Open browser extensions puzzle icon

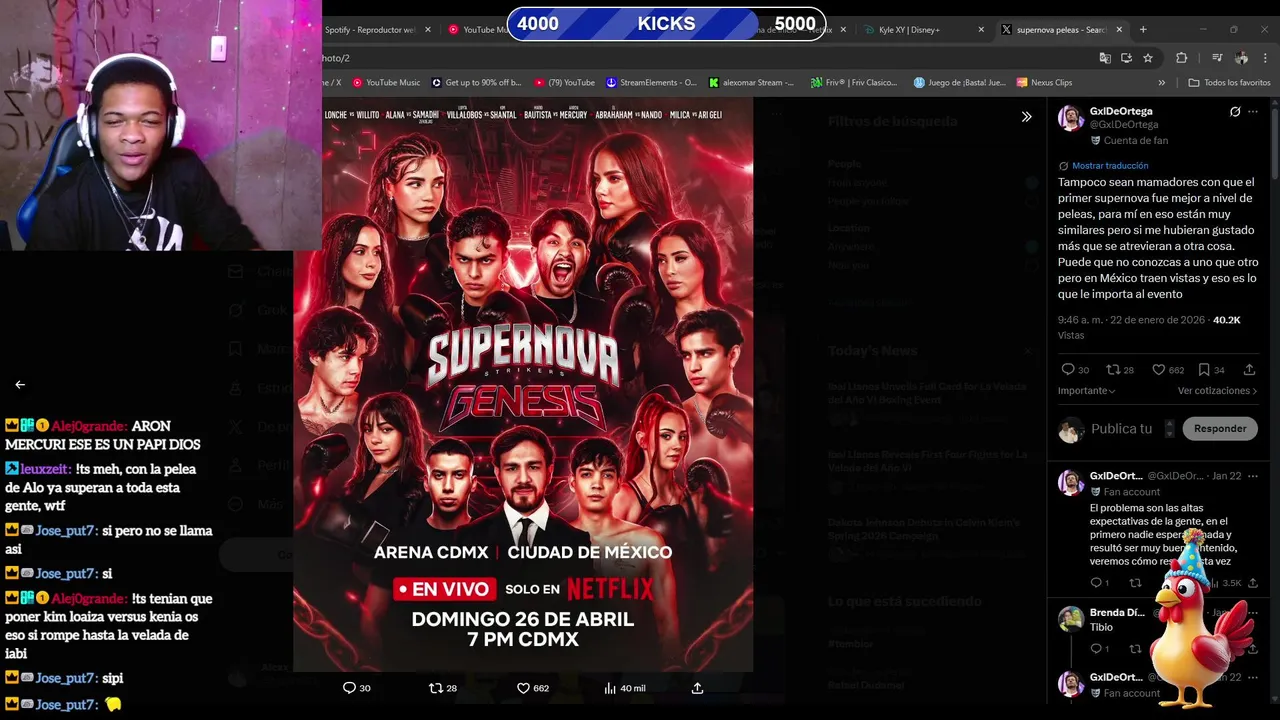1181,58
